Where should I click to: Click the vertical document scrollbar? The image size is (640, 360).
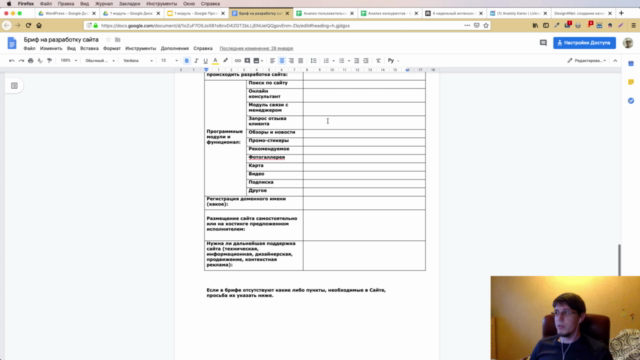[619, 260]
